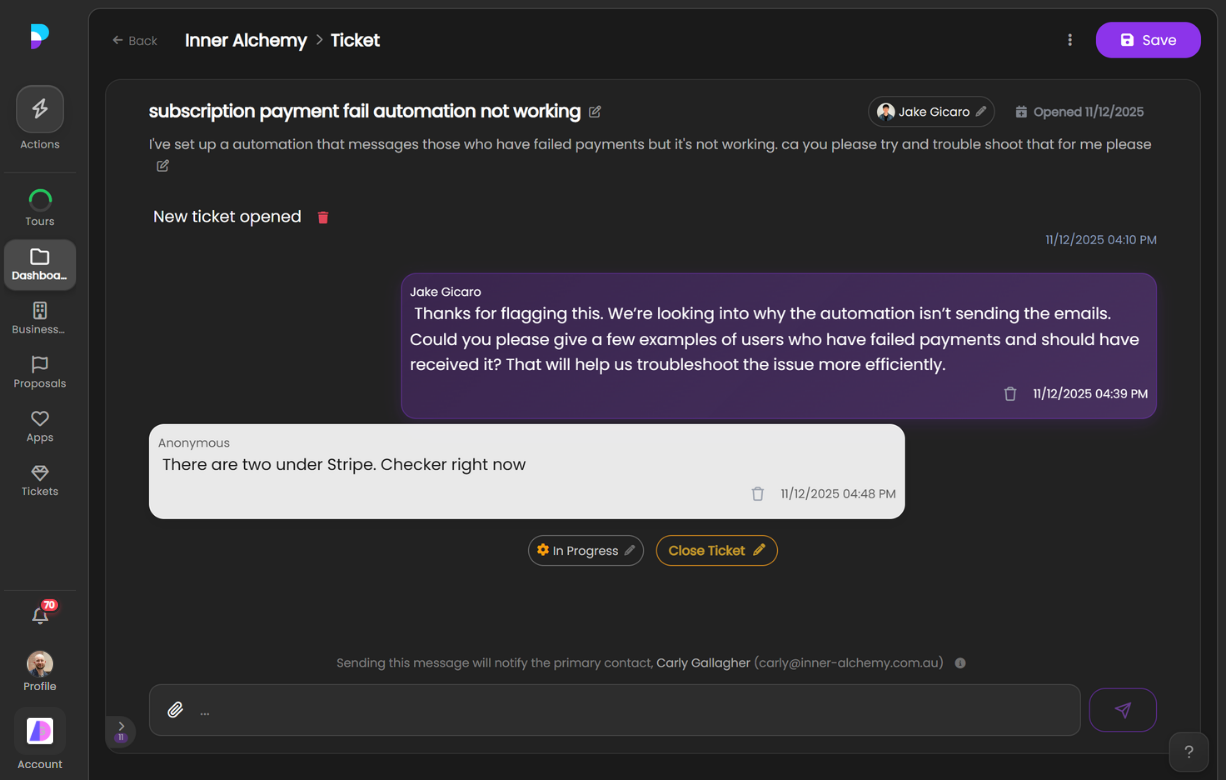The image size is (1228, 780).
Task: Select the Actions lightning icon
Action: (40, 108)
